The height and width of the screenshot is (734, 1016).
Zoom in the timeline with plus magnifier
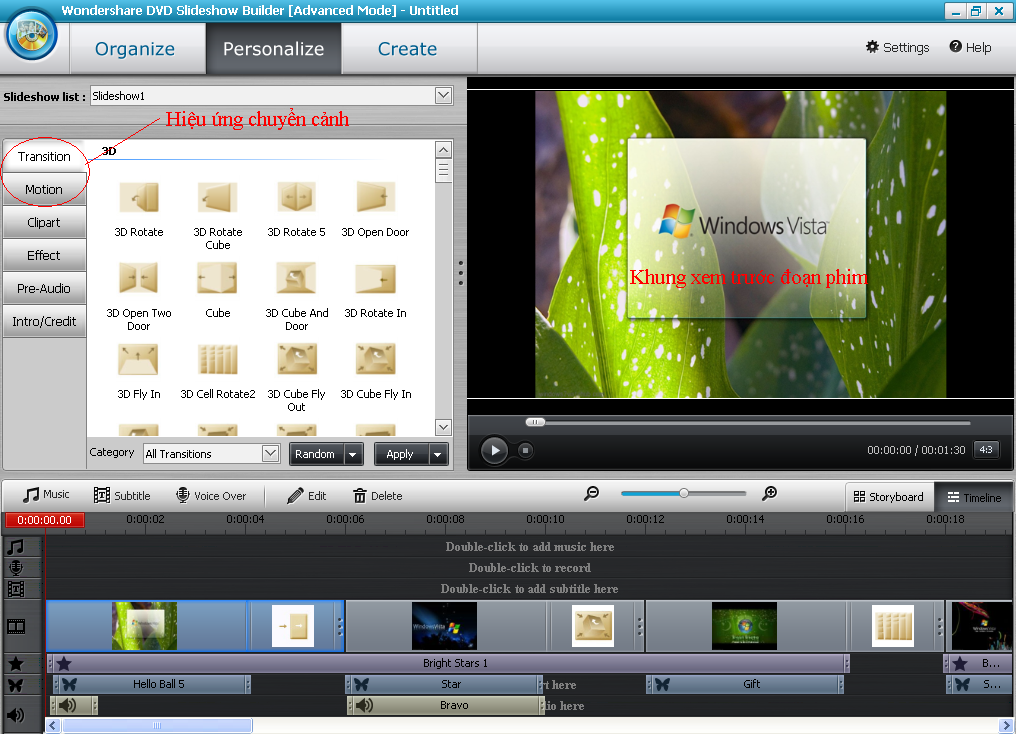pos(769,494)
